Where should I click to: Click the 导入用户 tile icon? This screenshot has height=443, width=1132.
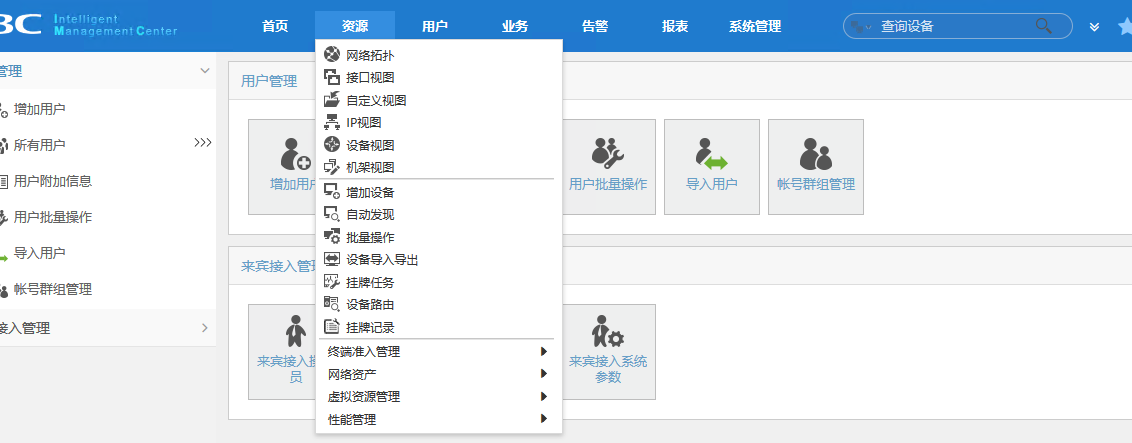coord(711,152)
